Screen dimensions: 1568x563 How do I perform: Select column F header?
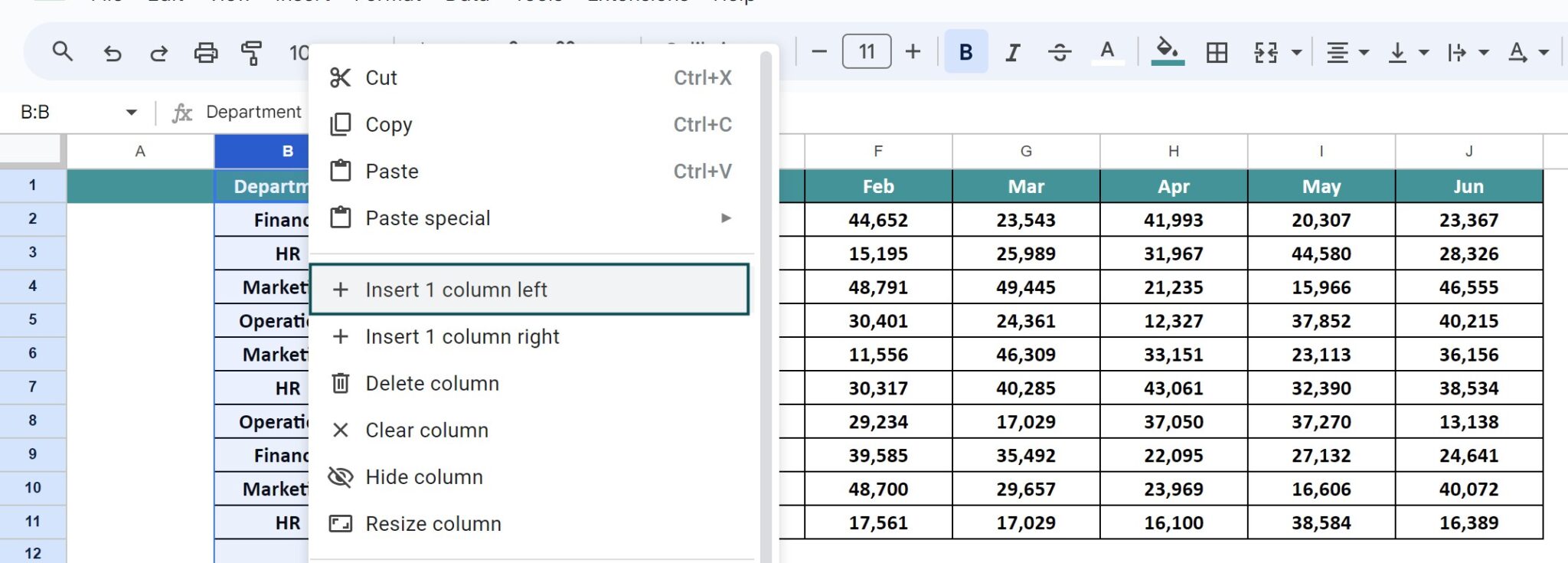878,152
